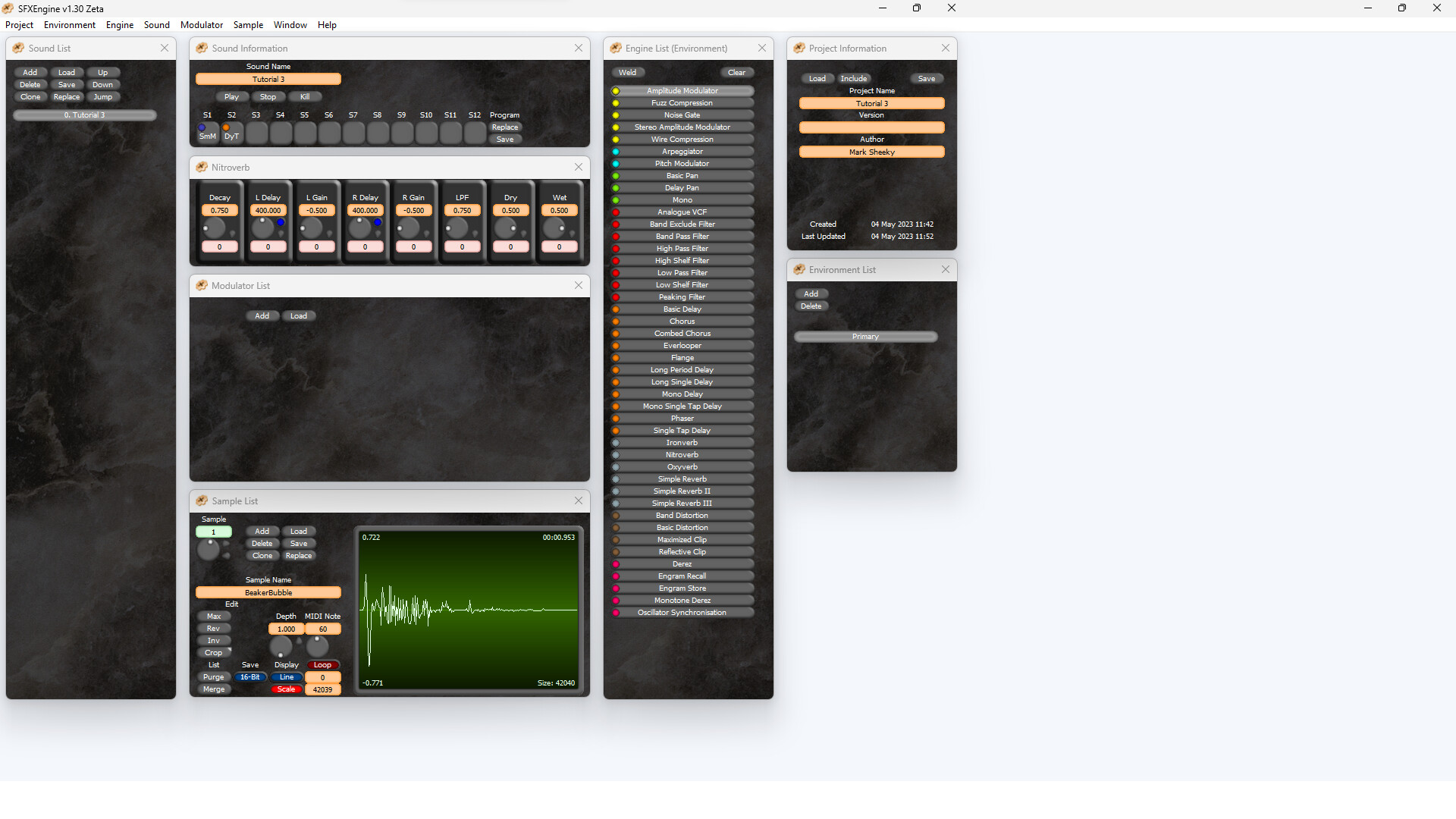Open the Modulator menu
The height and width of the screenshot is (819, 1456).
[202, 24]
